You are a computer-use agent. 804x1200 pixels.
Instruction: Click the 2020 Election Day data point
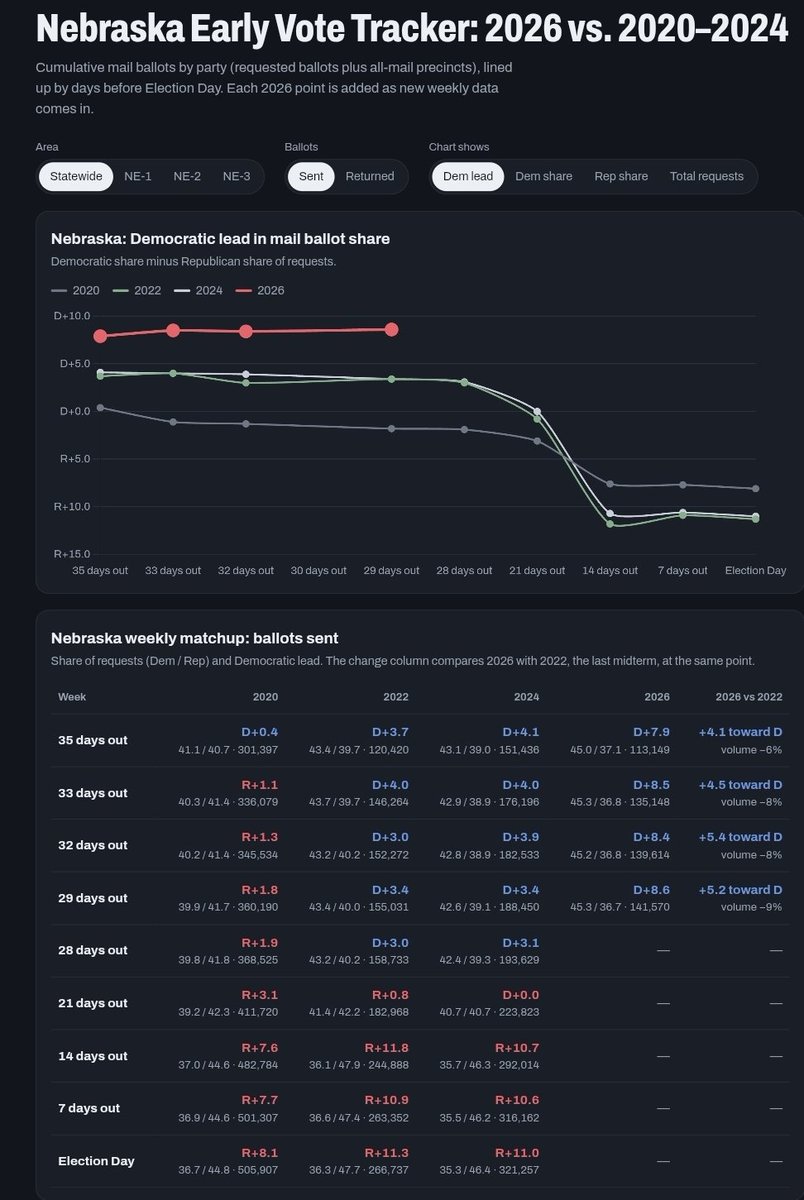point(755,488)
